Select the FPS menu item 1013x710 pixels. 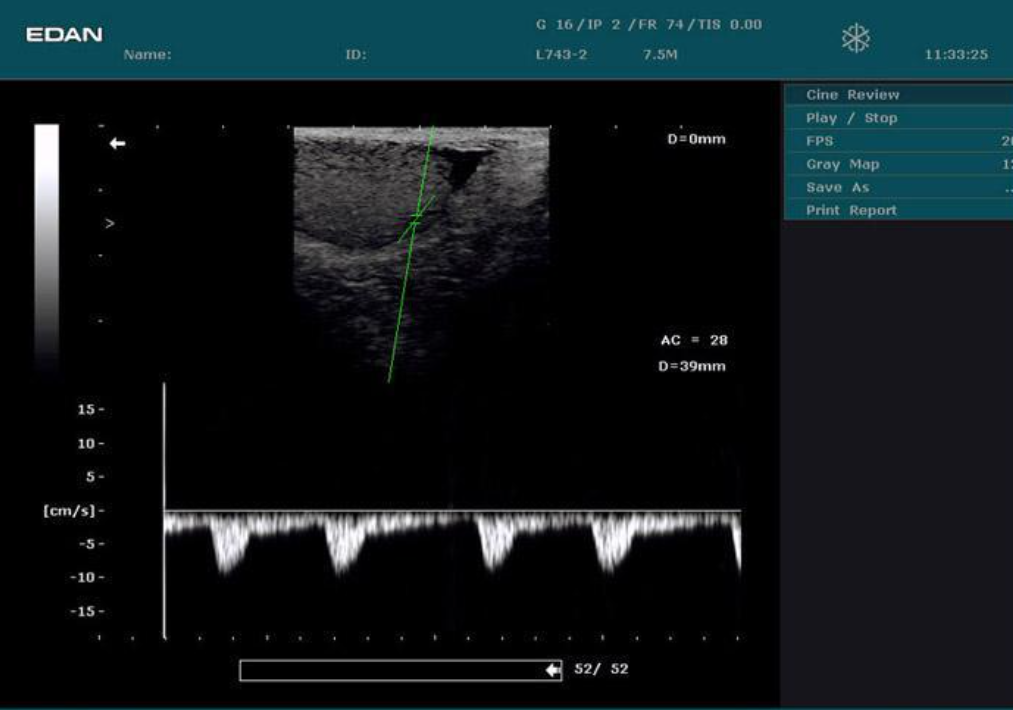click(x=899, y=141)
